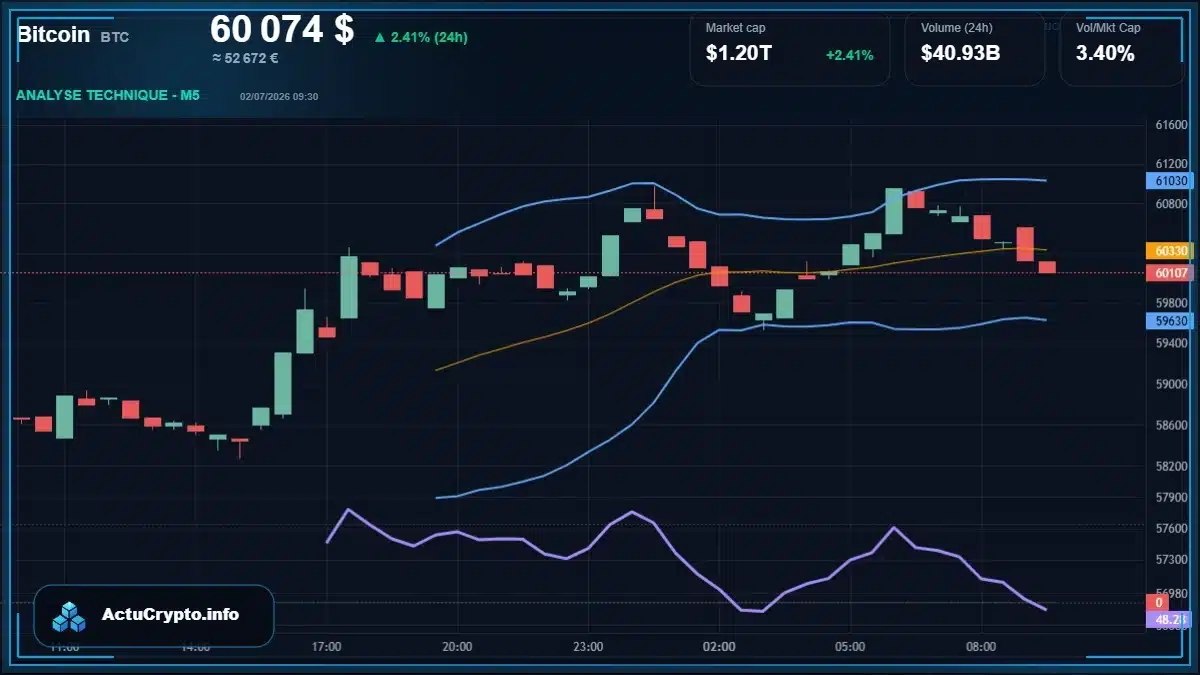Click the 2.41% (24h) change text
The height and width of the screenshot is (675, 1200).
pos(429,38)
